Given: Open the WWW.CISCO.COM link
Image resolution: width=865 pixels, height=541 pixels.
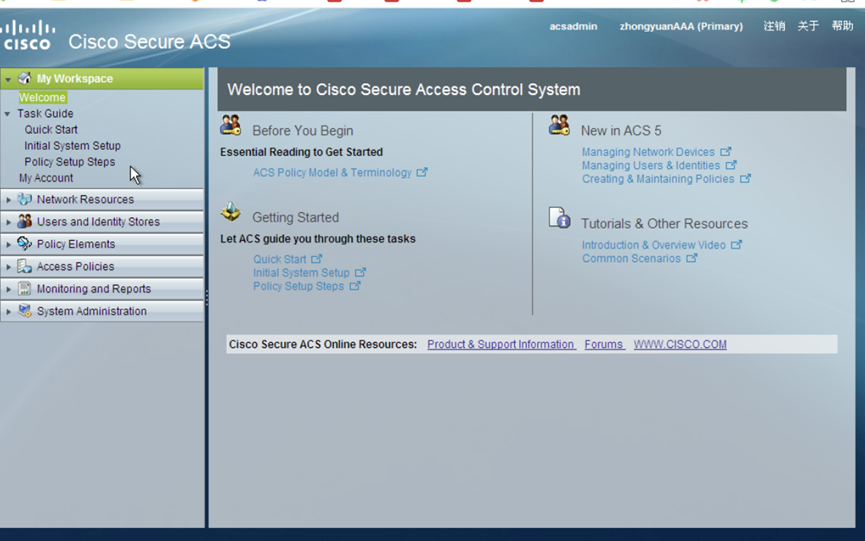Looking at the screenshot, I should 680,344.
